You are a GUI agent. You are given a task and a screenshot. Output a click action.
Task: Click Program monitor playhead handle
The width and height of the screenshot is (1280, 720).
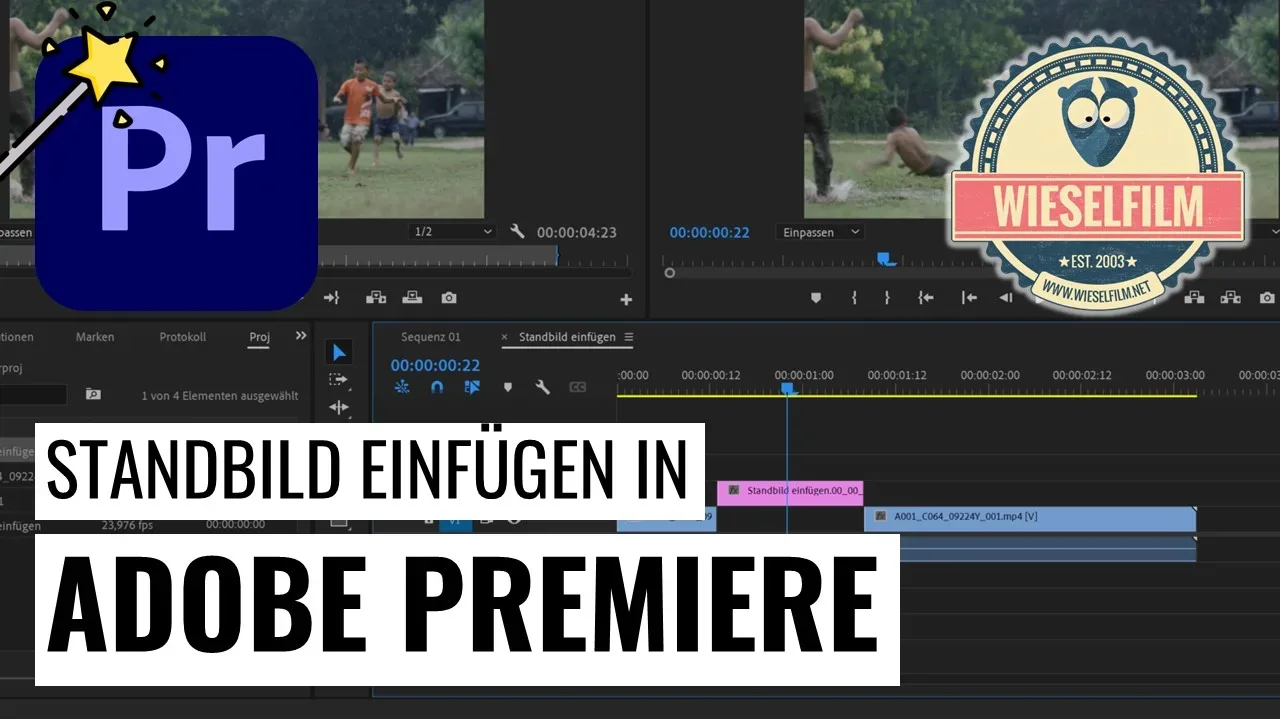tap(885, 258)
